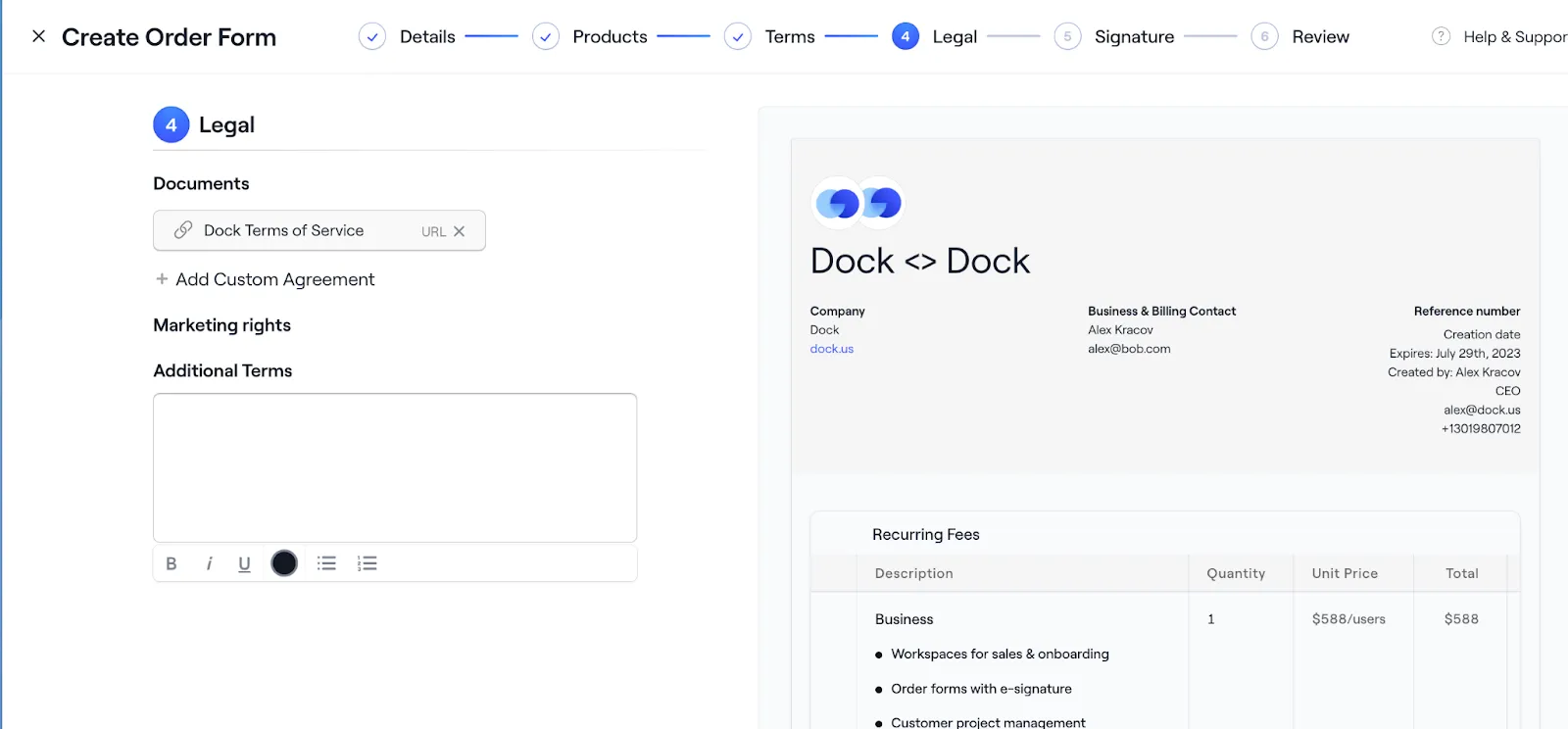The height and width of the screenshot is (729, 1568).
Task: Click the Total column header
Action: [x=1462, y=573]
